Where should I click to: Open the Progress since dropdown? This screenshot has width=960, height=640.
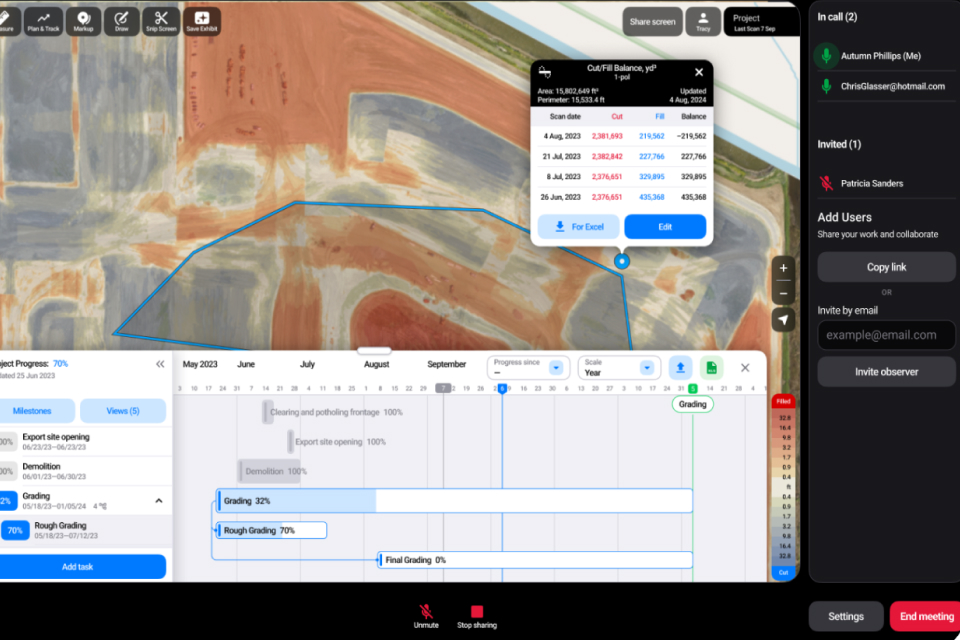[528, 367]
